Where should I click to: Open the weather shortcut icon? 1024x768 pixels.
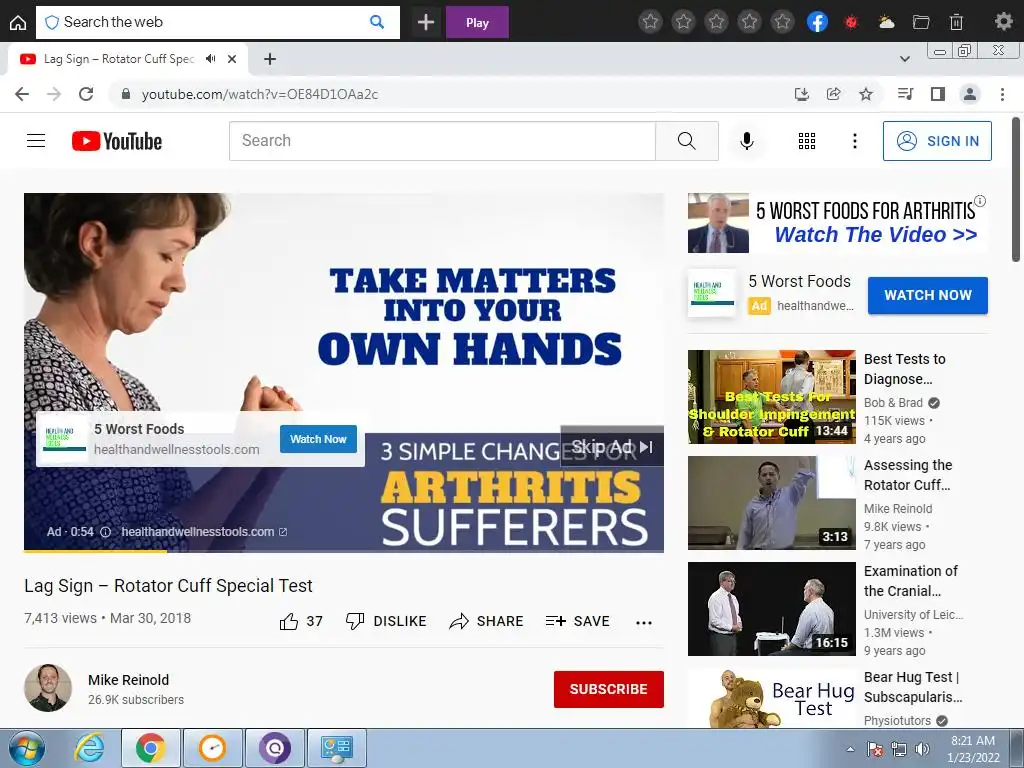(886, 22)
